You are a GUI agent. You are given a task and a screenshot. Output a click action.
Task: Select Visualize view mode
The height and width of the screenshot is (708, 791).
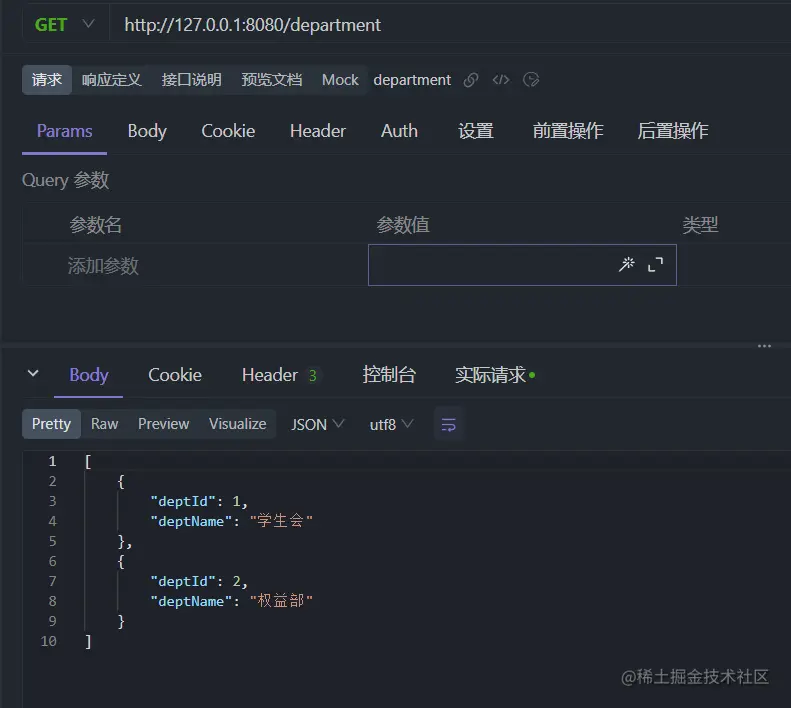coord(238,424)
